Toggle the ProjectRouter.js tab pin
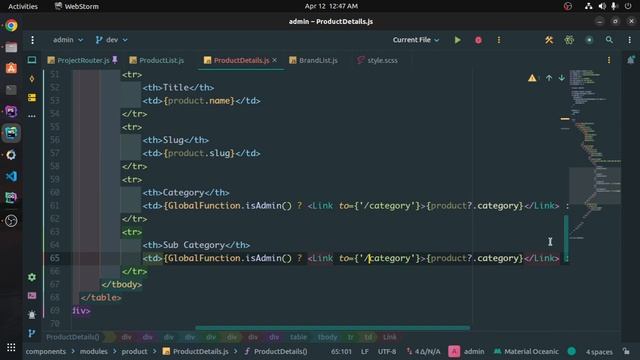This screenshot has width=640, height=360. 115,60
